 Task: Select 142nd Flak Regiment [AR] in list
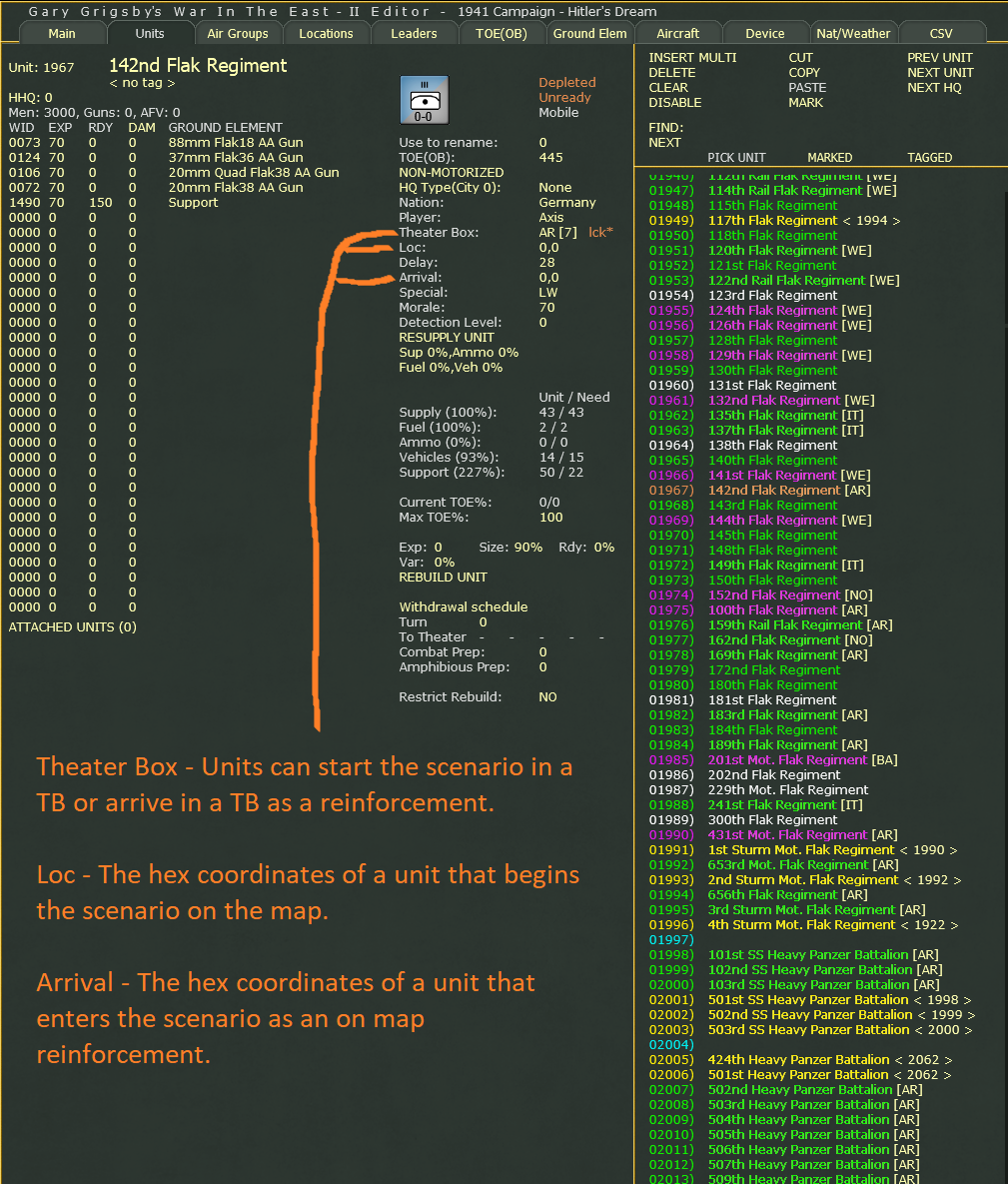789,490
